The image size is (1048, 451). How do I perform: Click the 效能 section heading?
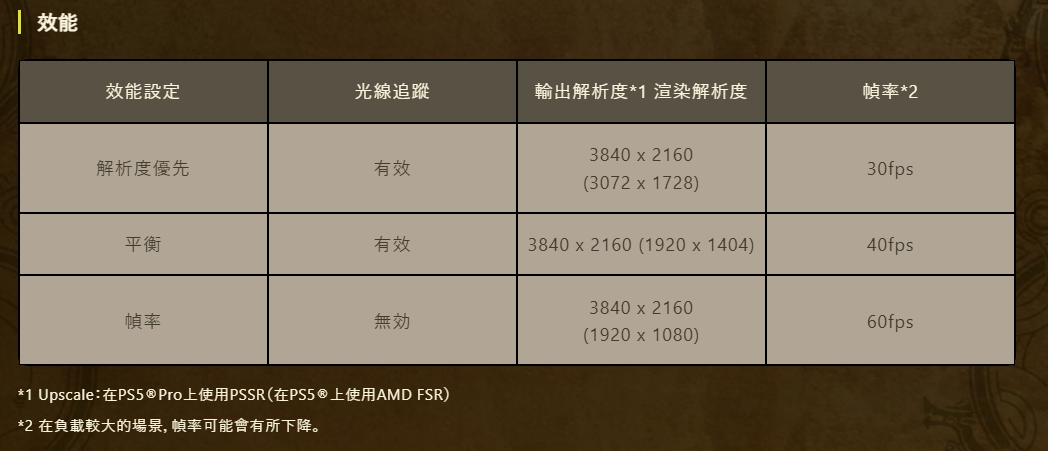tap(57, 22)
